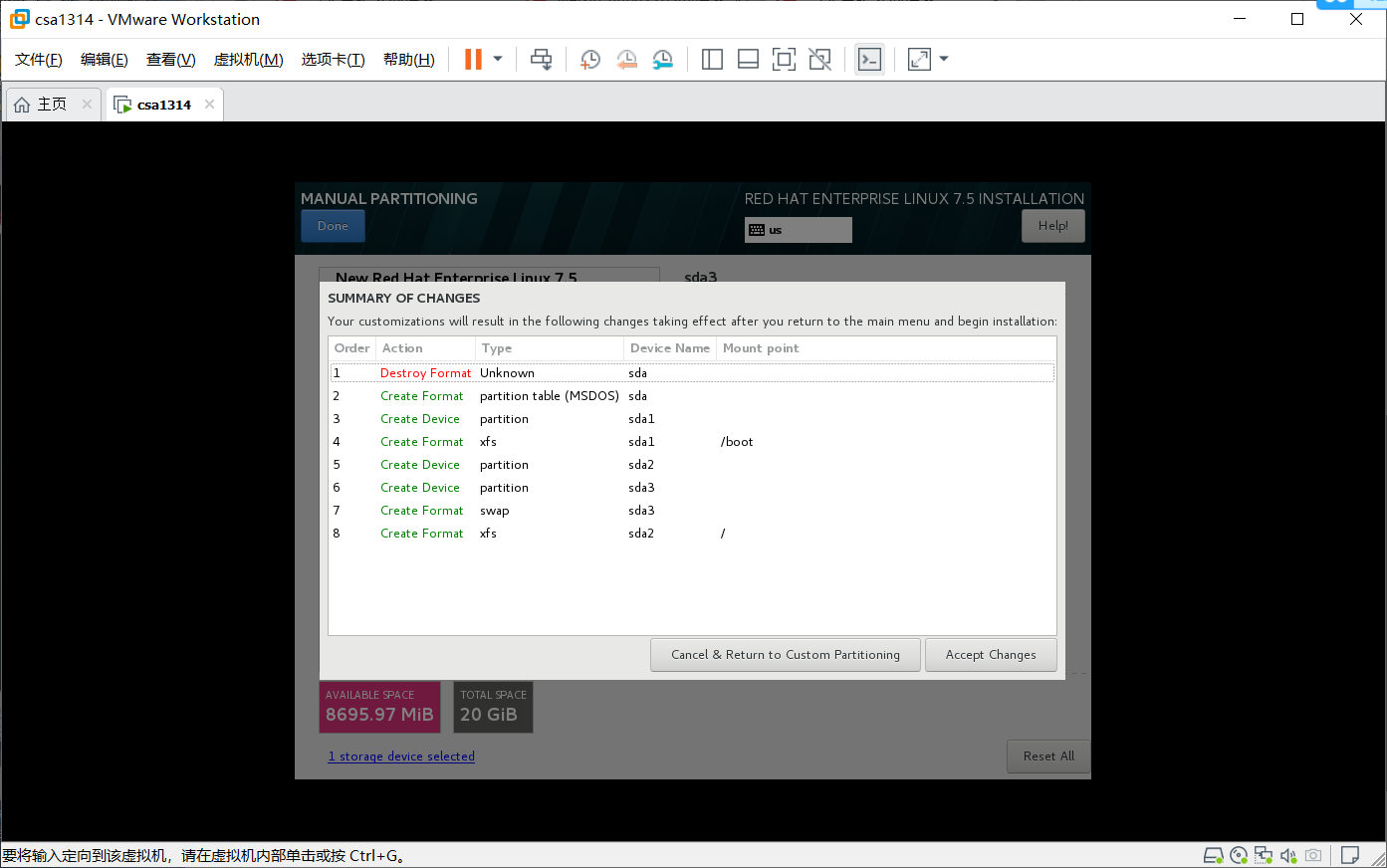Open the 文件(F) menu
The width and height of the screenshot is (1387, 868).
click(x=39, y=60)
